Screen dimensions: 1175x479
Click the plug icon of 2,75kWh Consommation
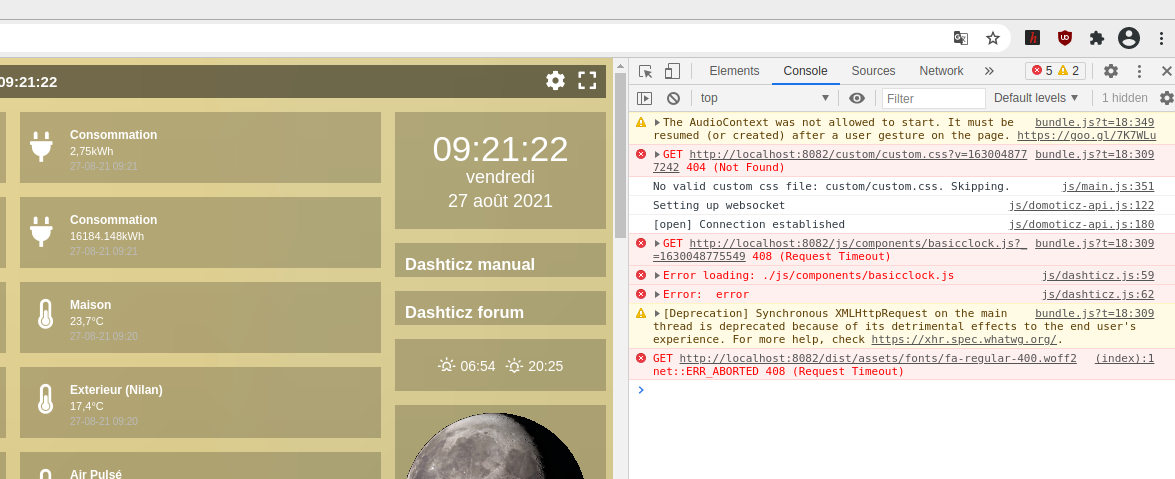coord(41,147)
